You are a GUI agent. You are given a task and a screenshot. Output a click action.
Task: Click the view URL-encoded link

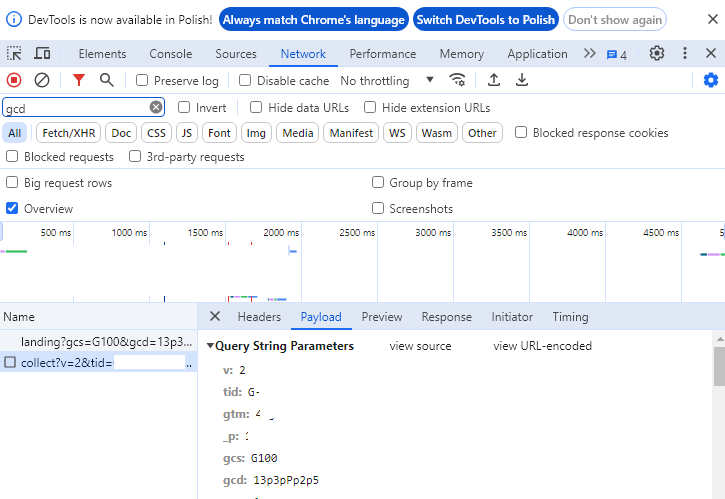(x=542, y=346)
